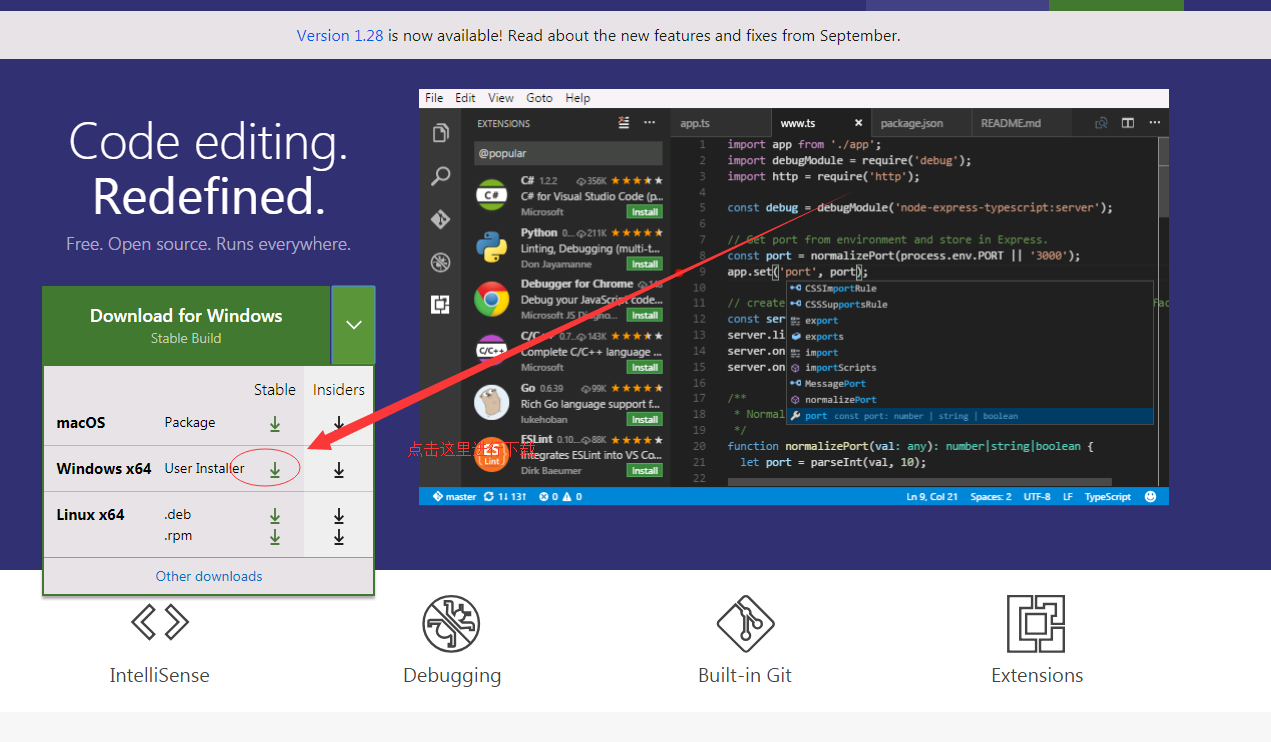
Task: Click the Go extension gopher icon
Action: pyautogui.click(x=491, y=403)
